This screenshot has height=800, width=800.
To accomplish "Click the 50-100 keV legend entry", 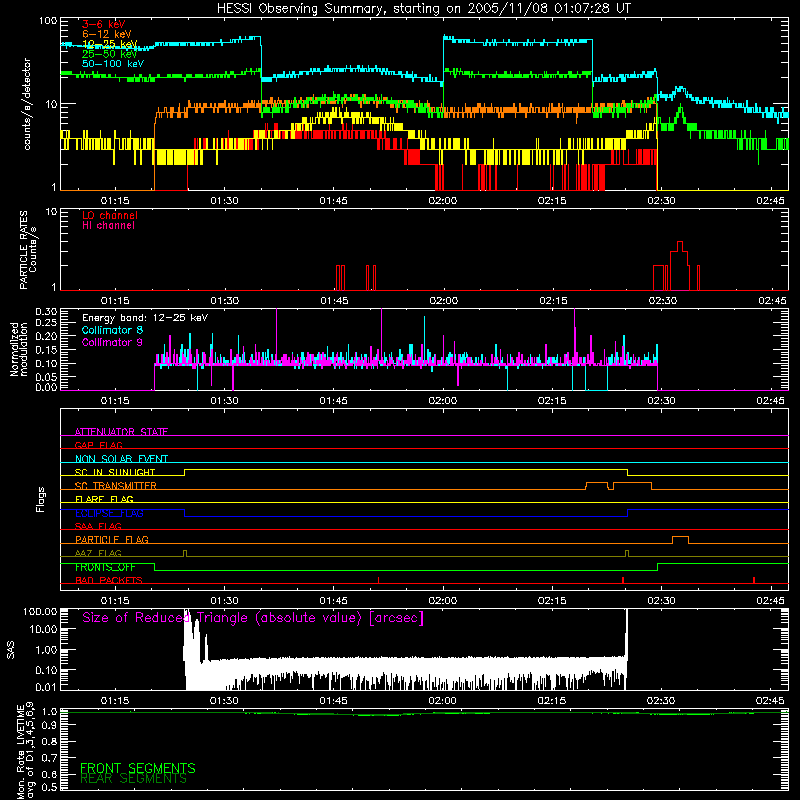I will pyautogui.click(x=113, y=64).
